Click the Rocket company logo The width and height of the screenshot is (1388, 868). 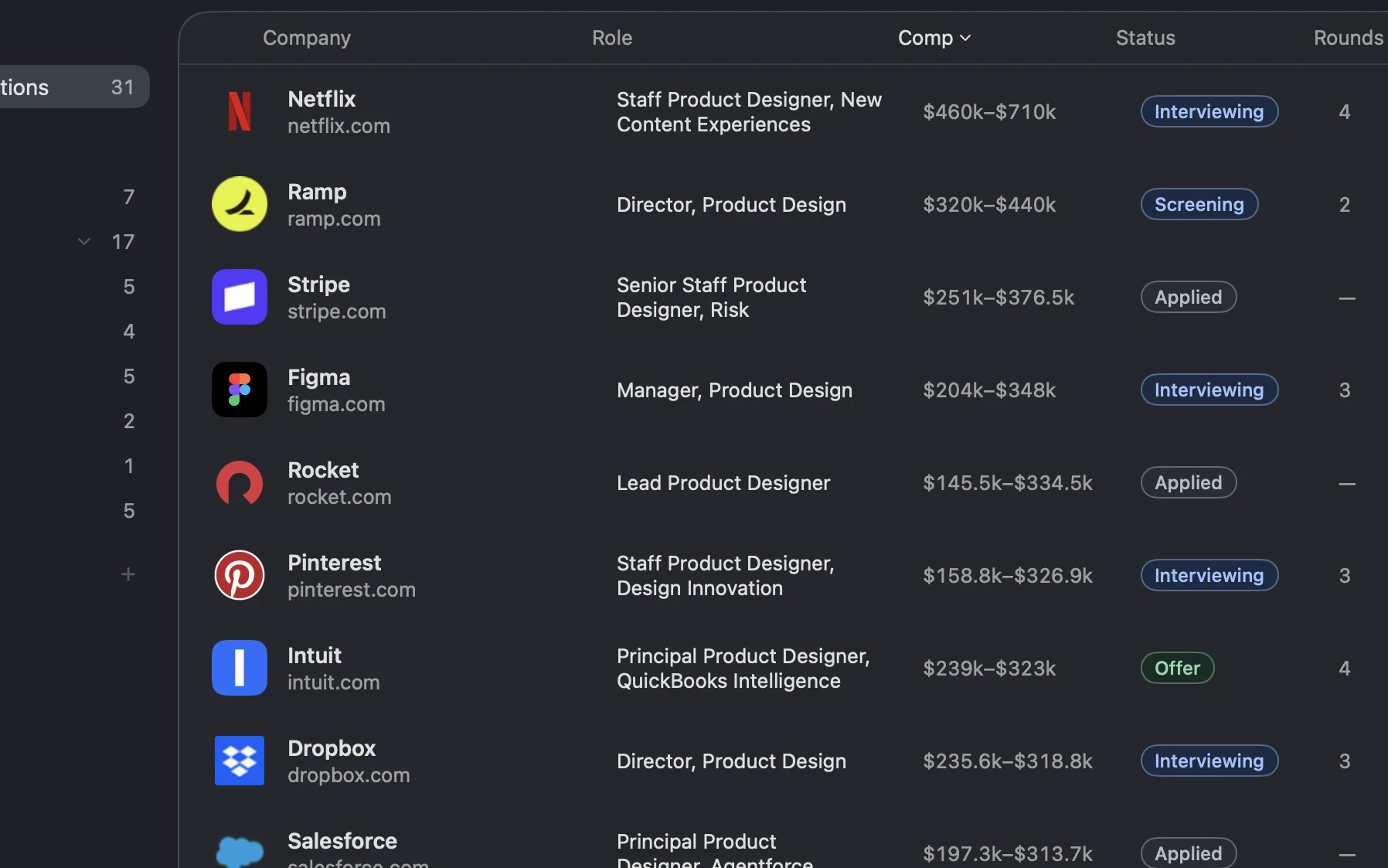240,482
